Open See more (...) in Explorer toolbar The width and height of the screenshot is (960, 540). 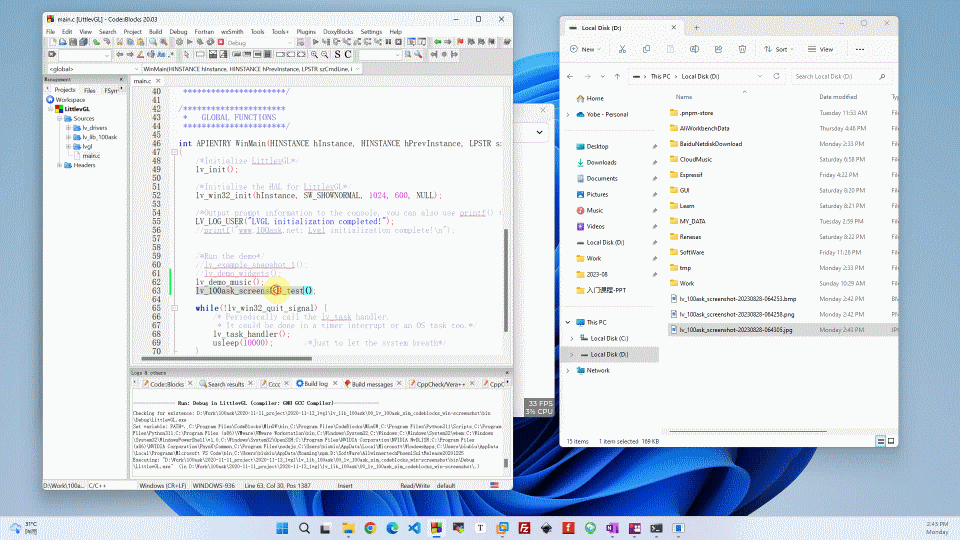pyautogui.click(x=860, y=49)
